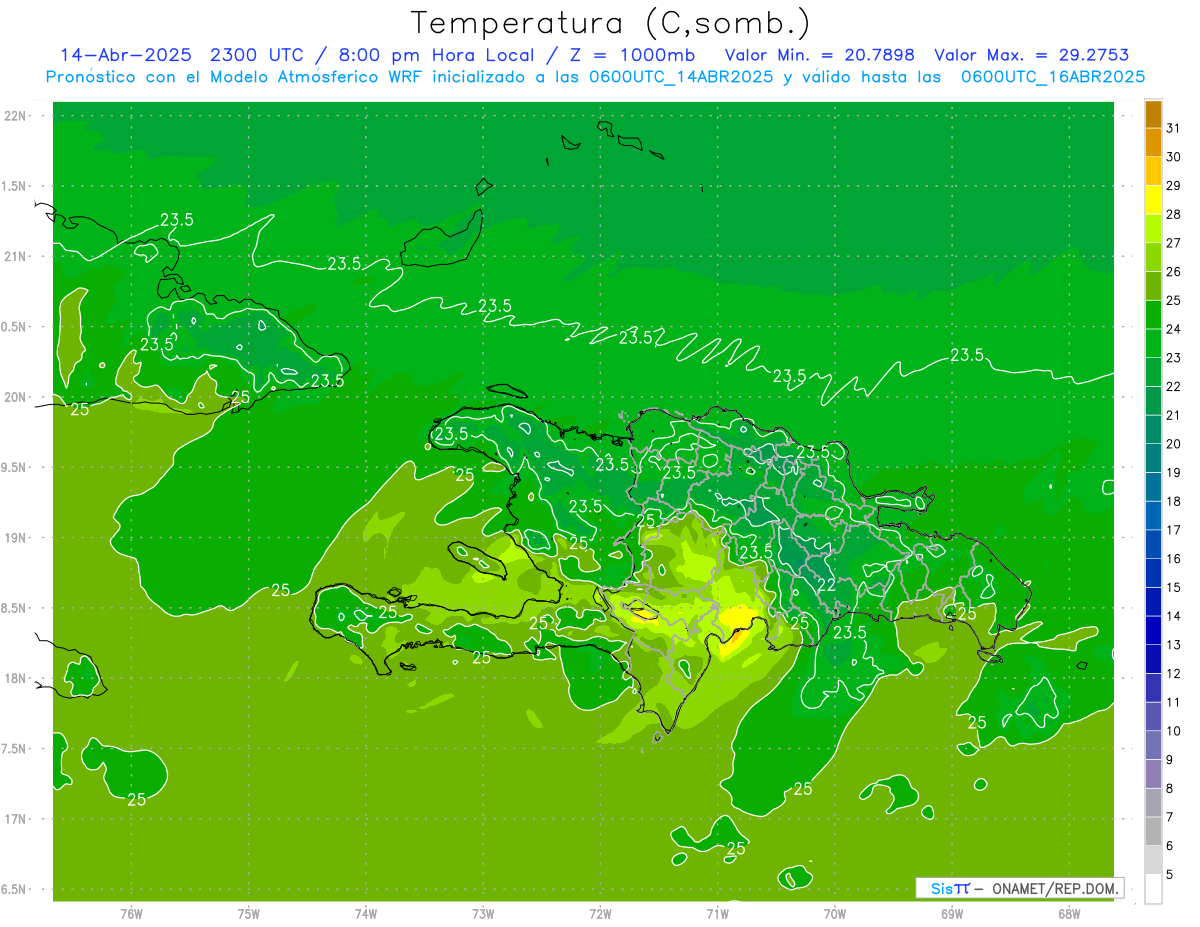Click the '20' label on color scale
The image size is (1200, 927).
click(x=1173, y=444)
